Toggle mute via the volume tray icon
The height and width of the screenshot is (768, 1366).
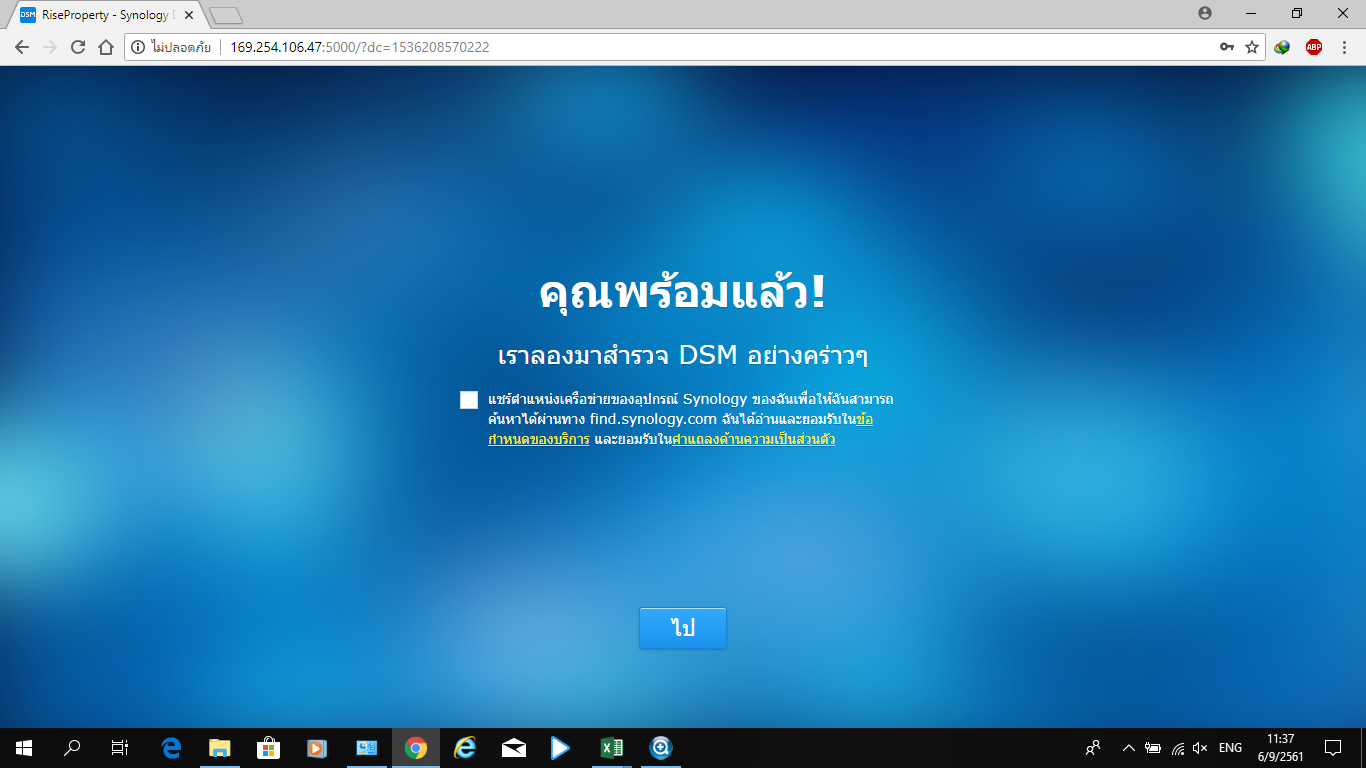pyautogui.click(x=1200, y=748)
